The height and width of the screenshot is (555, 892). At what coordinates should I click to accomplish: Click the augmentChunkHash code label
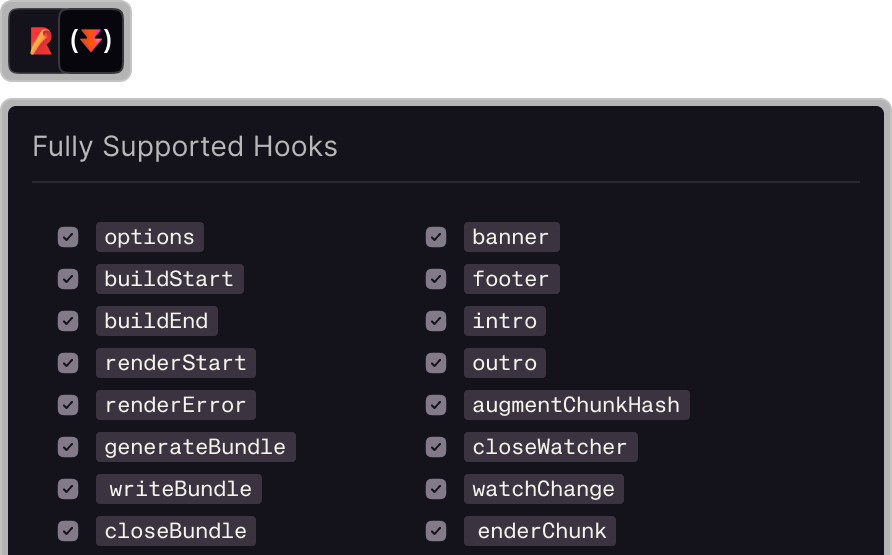point(576,405)
